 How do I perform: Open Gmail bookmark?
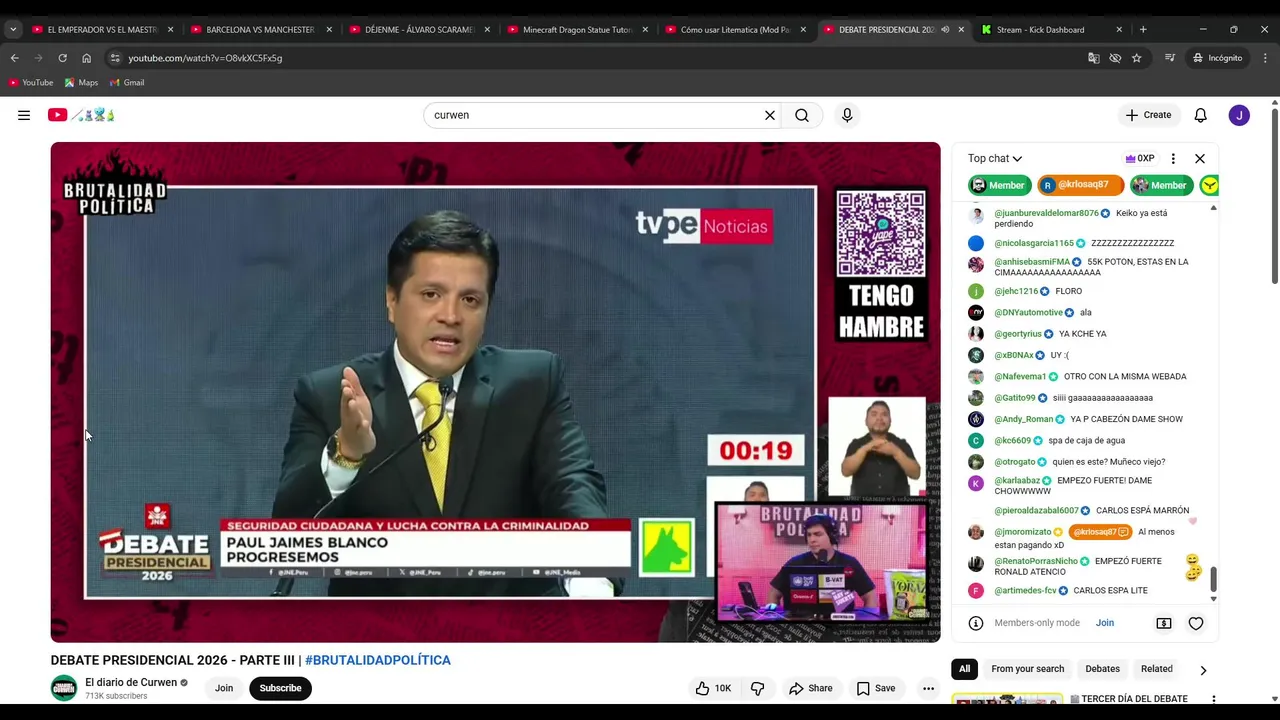[x=127, y=83]
